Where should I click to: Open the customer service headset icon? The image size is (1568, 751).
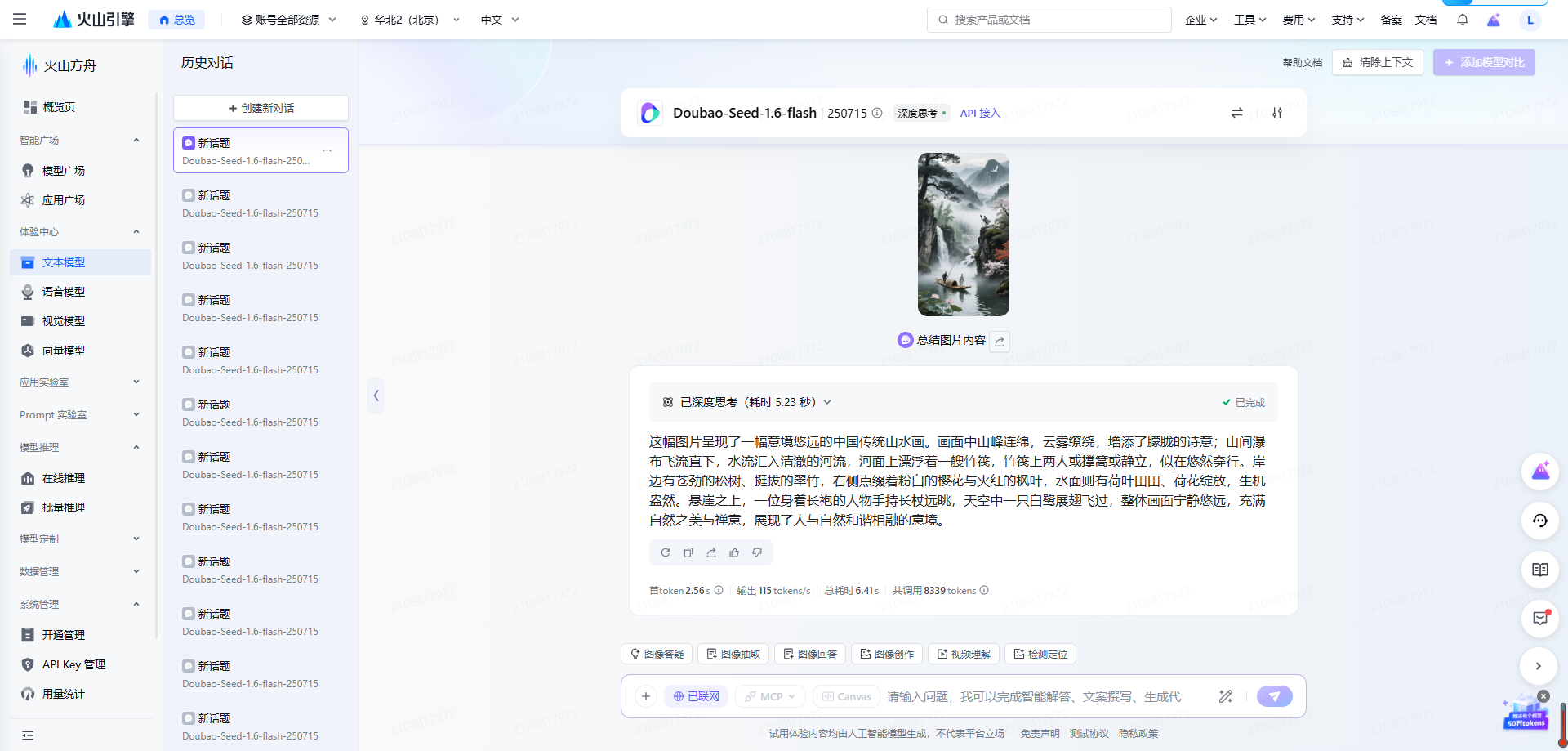1540,521
